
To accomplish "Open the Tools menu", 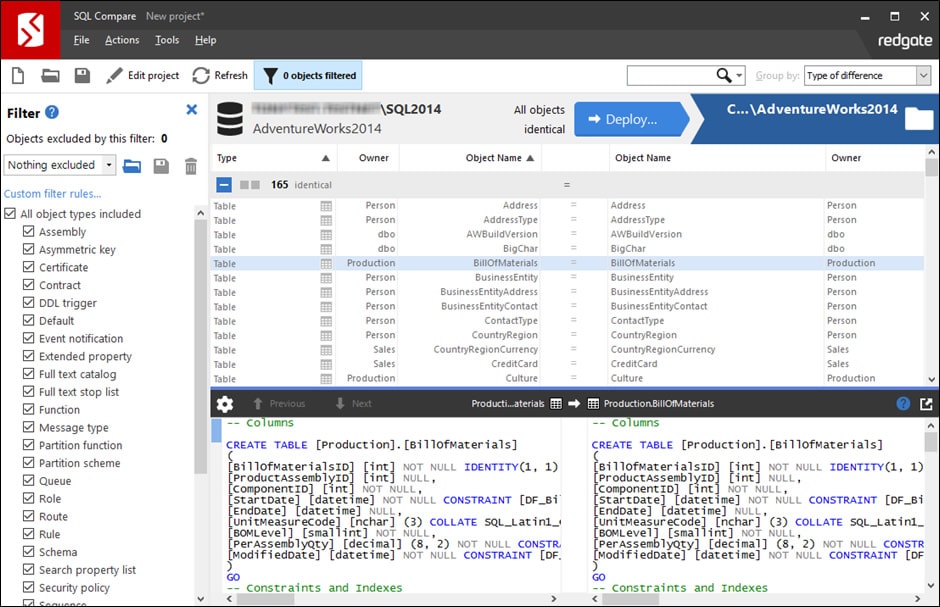I will click(x=166, y=40).
